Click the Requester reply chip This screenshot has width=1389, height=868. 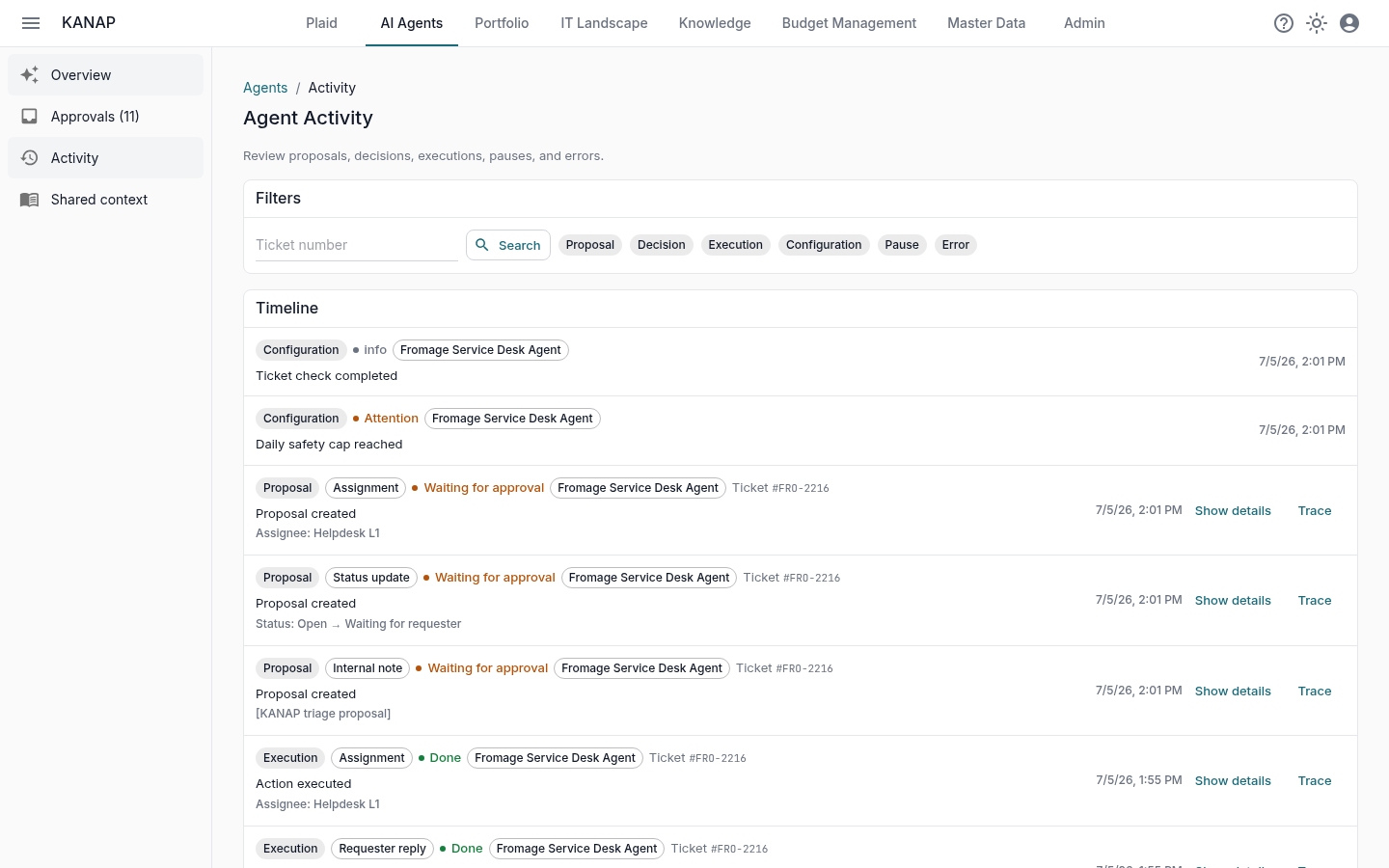point(382,849)
